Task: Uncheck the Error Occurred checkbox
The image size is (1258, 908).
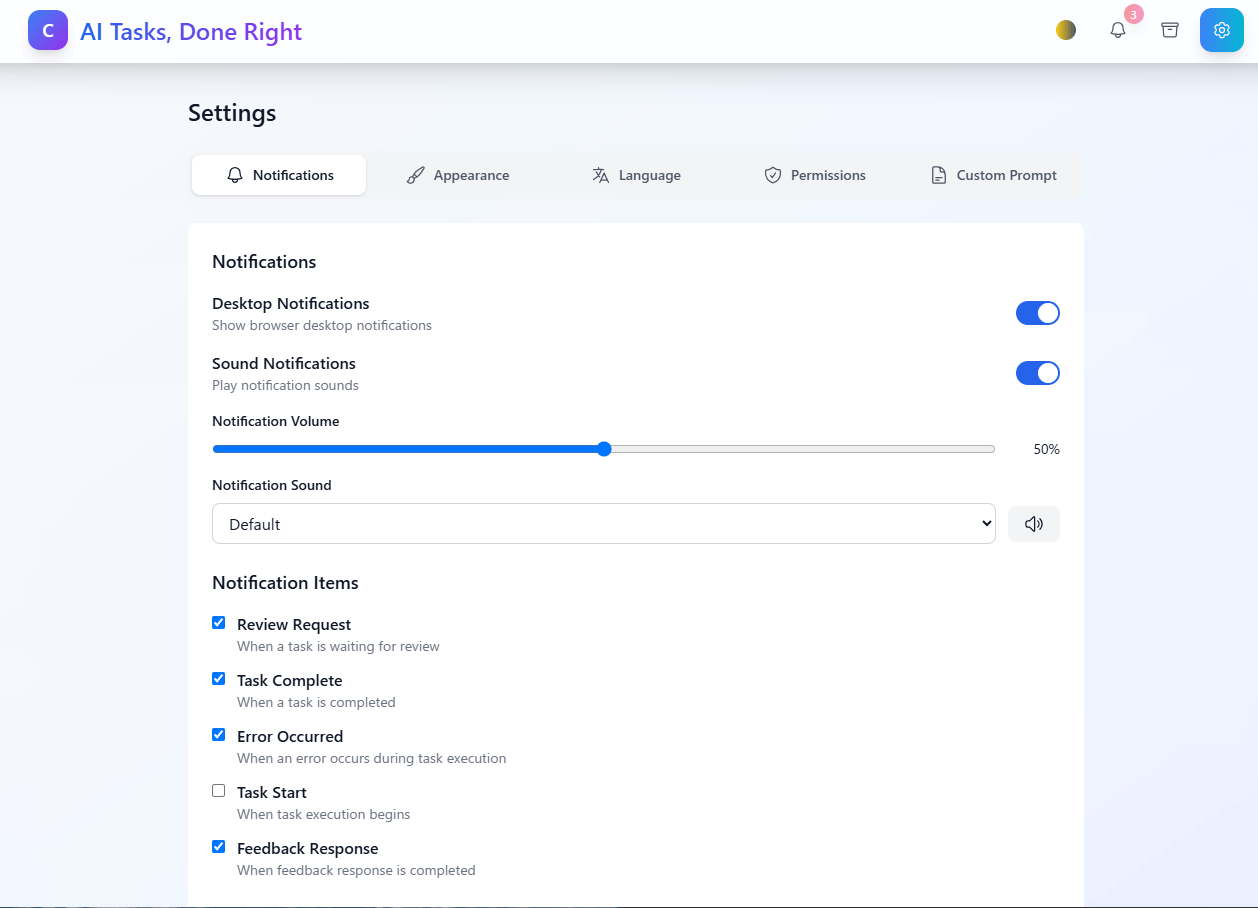Action: pyautogui.click(x=219, y=734)
